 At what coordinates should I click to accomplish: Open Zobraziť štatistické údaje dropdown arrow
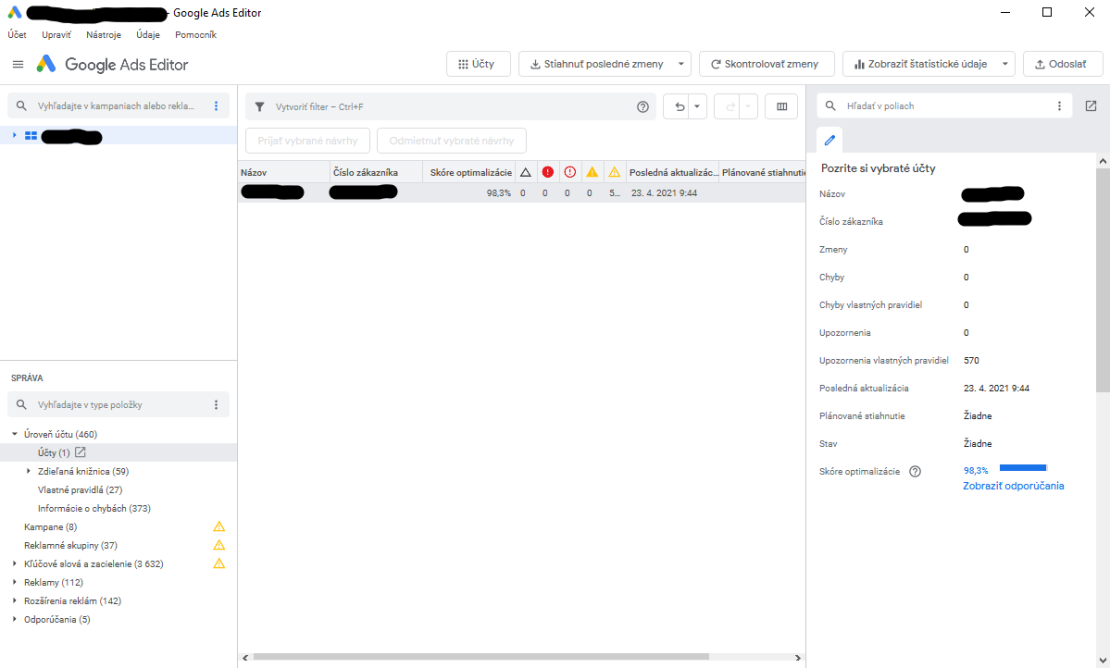[x=1005, y=64]
